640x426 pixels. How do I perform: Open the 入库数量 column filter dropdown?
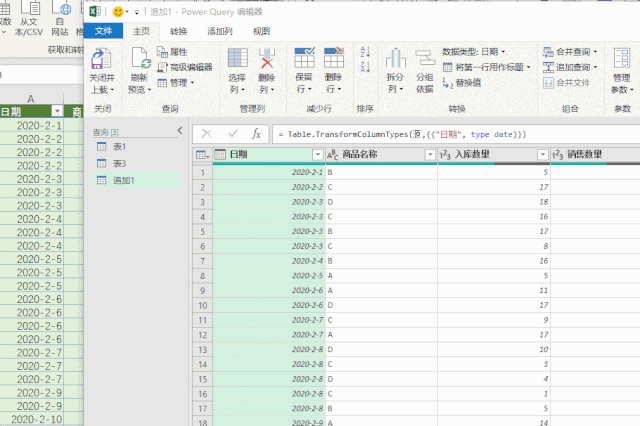pos(543,155)
